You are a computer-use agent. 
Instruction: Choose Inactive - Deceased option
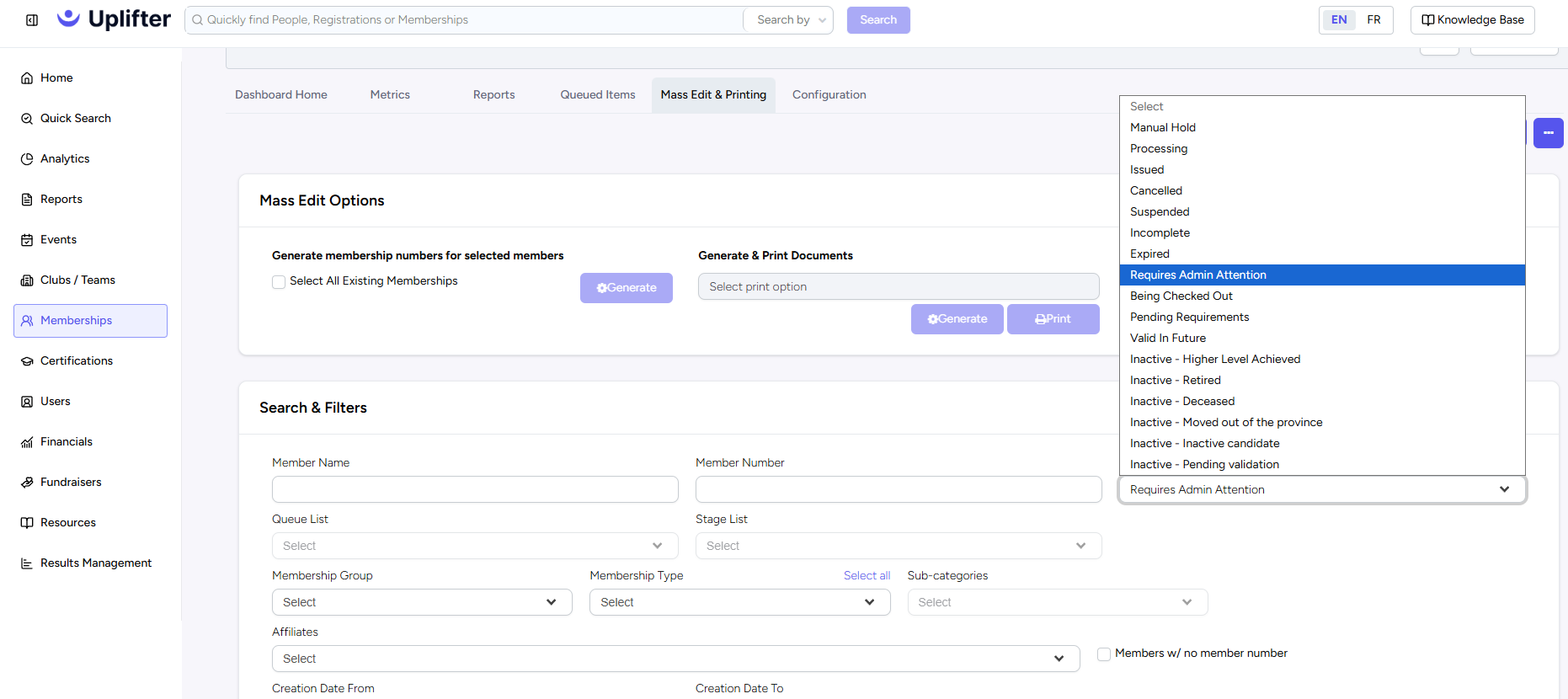coord(1322,401)
